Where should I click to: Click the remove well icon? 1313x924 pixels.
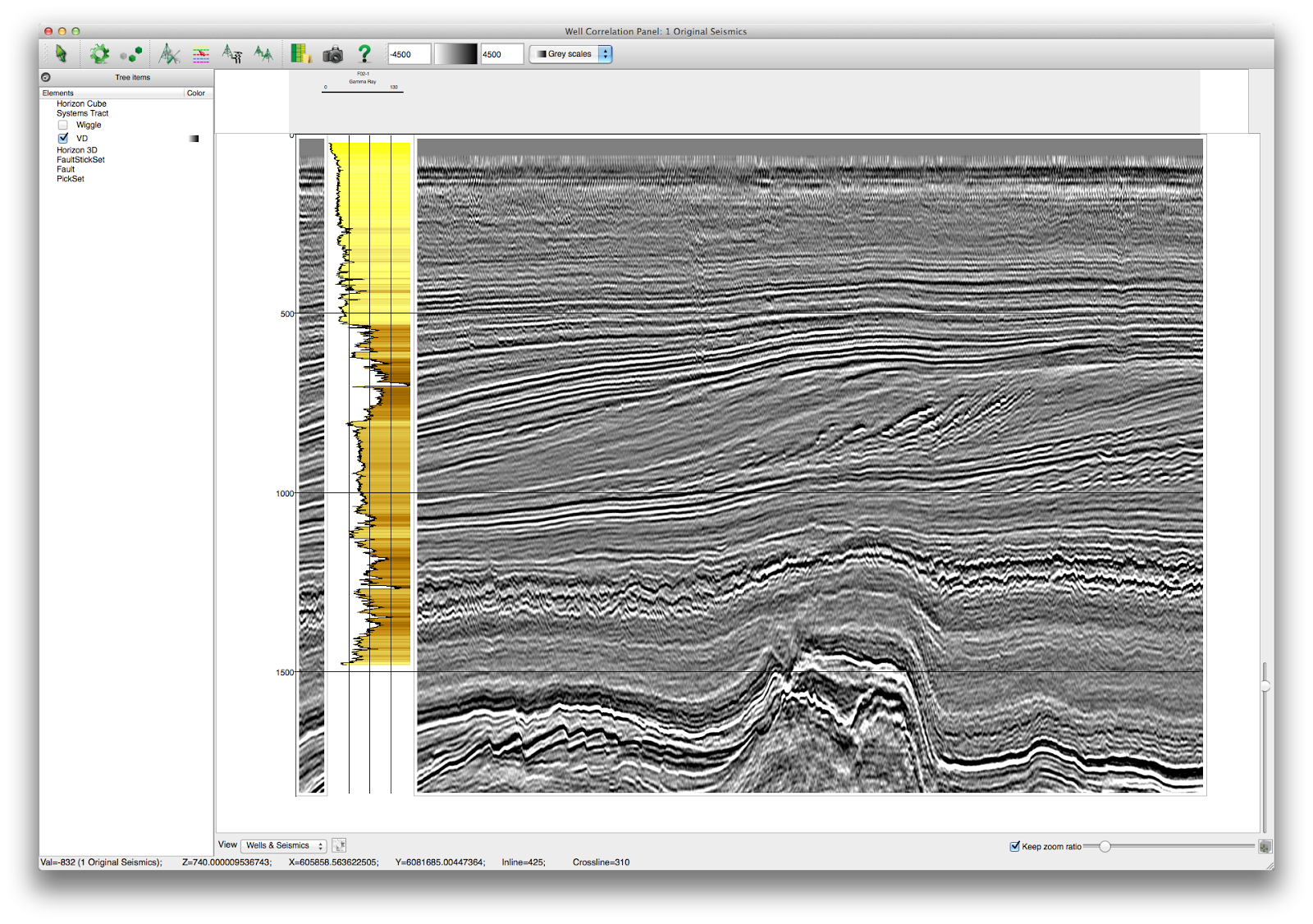click(232, 53)
